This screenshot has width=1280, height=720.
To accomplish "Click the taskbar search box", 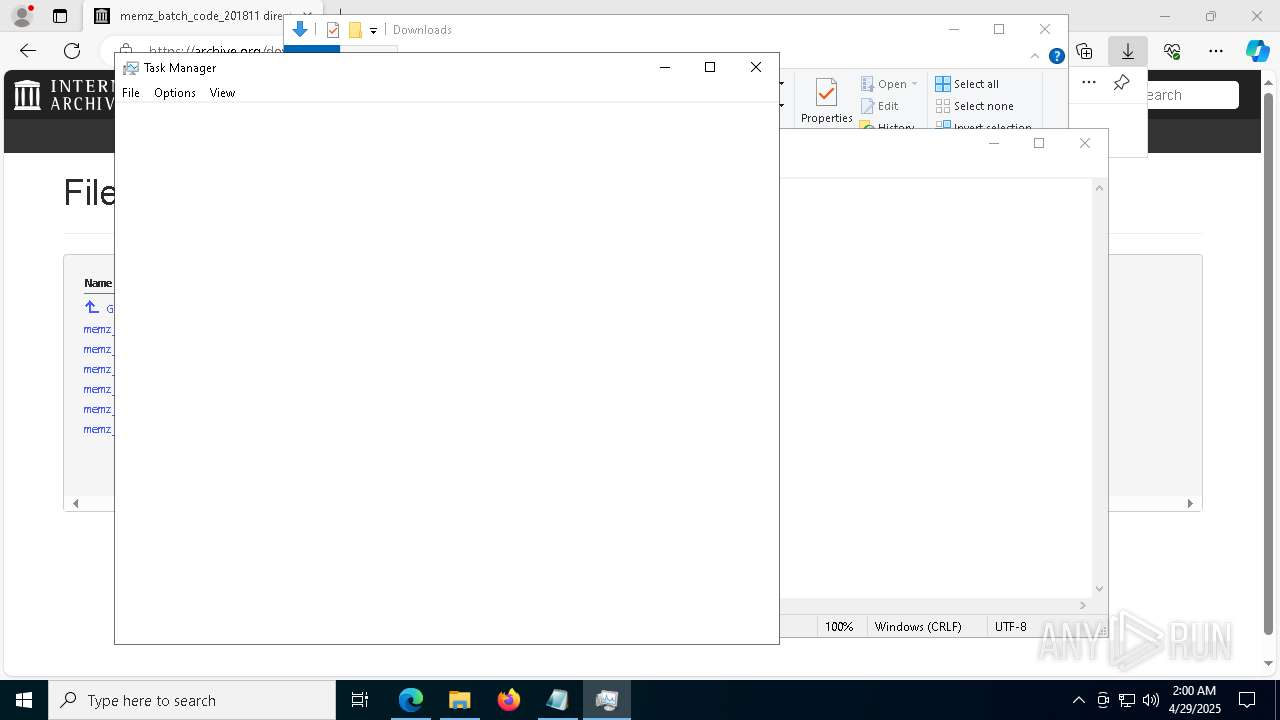I will (x=192, y=700).
